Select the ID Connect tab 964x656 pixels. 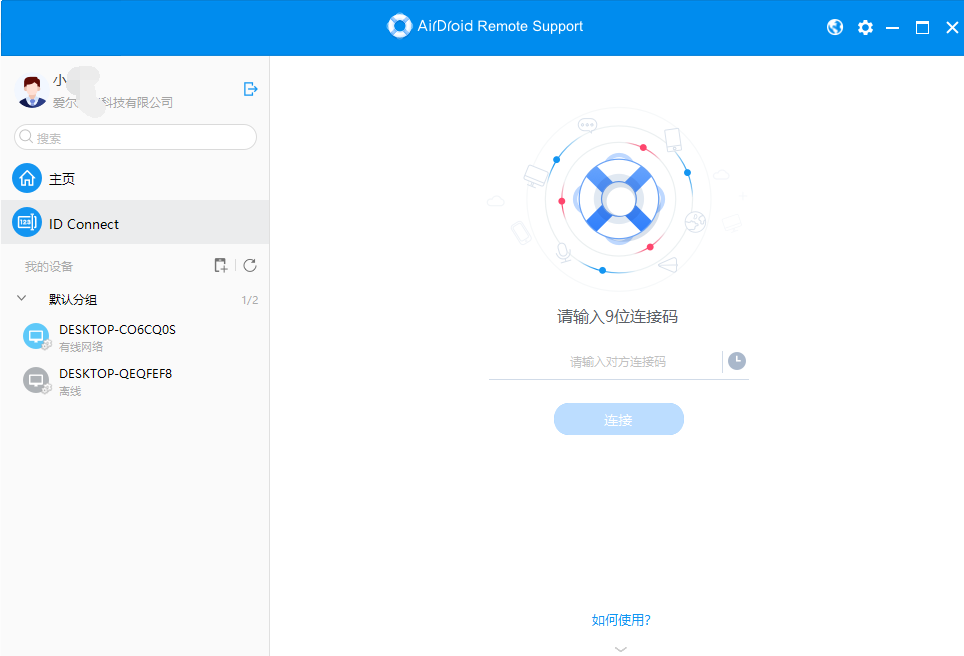click(135, 223)
